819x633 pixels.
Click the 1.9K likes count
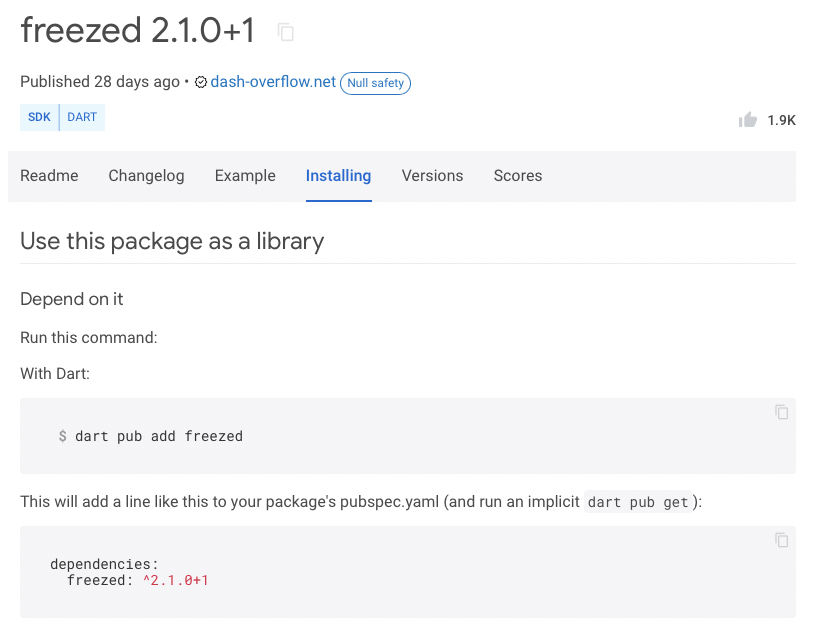tap(781, 121)
